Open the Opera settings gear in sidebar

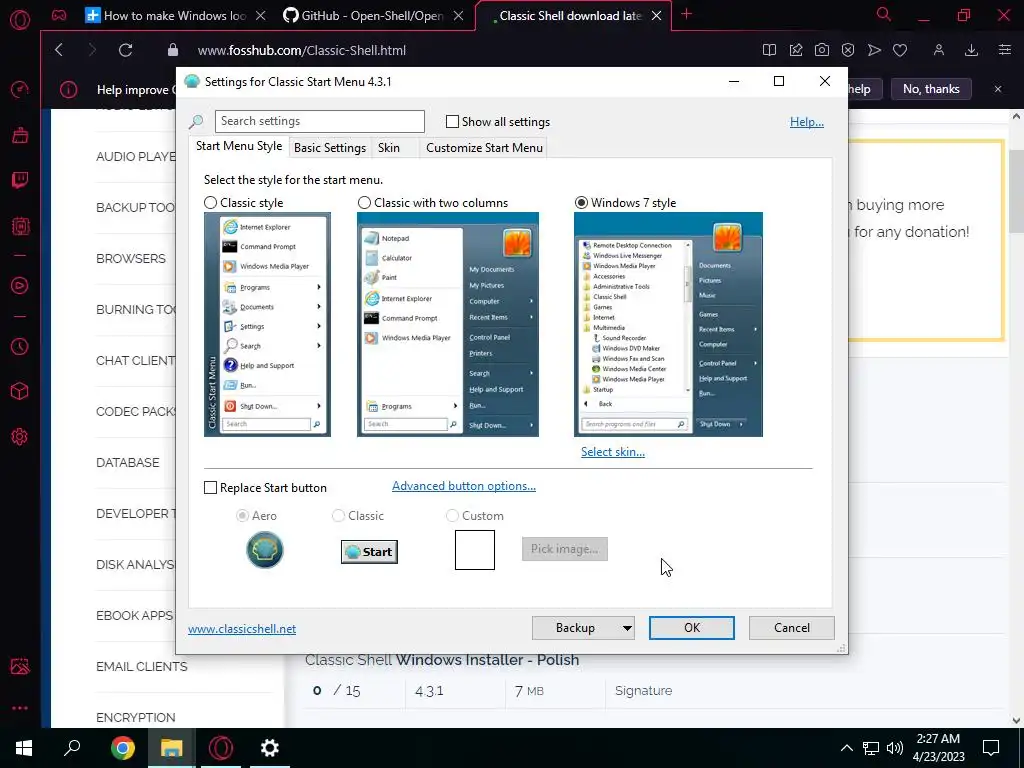point(20,437)
